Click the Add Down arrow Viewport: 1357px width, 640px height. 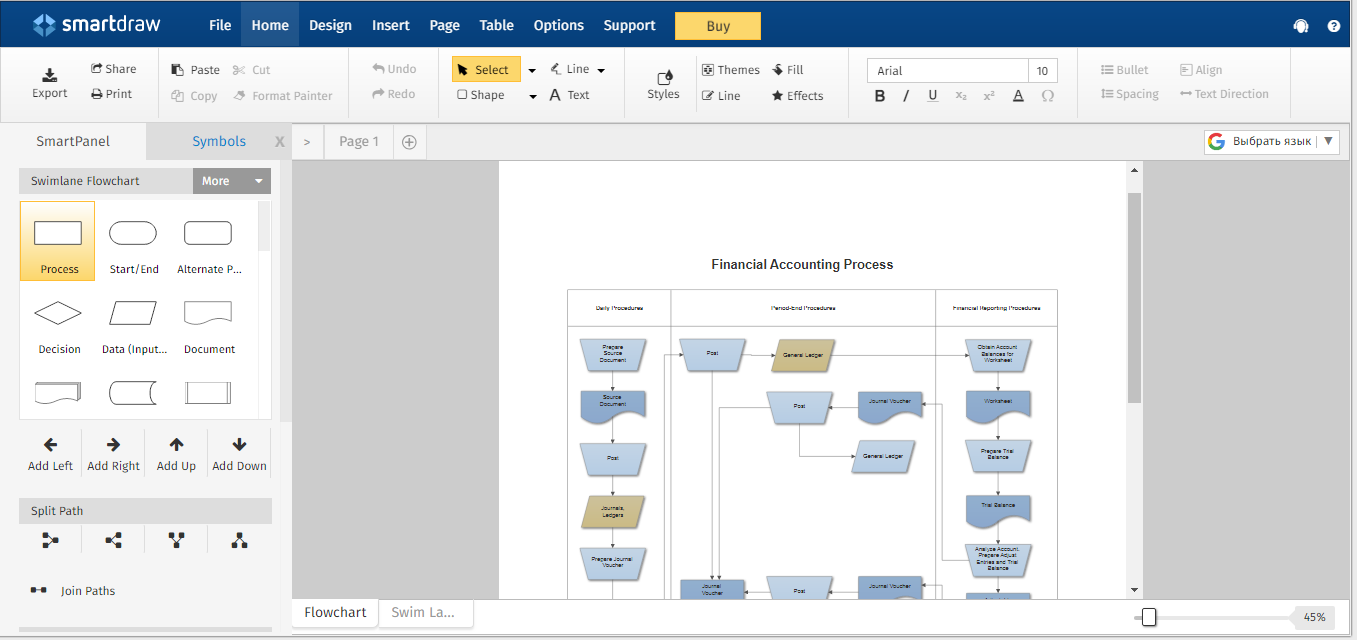(239, 445)
